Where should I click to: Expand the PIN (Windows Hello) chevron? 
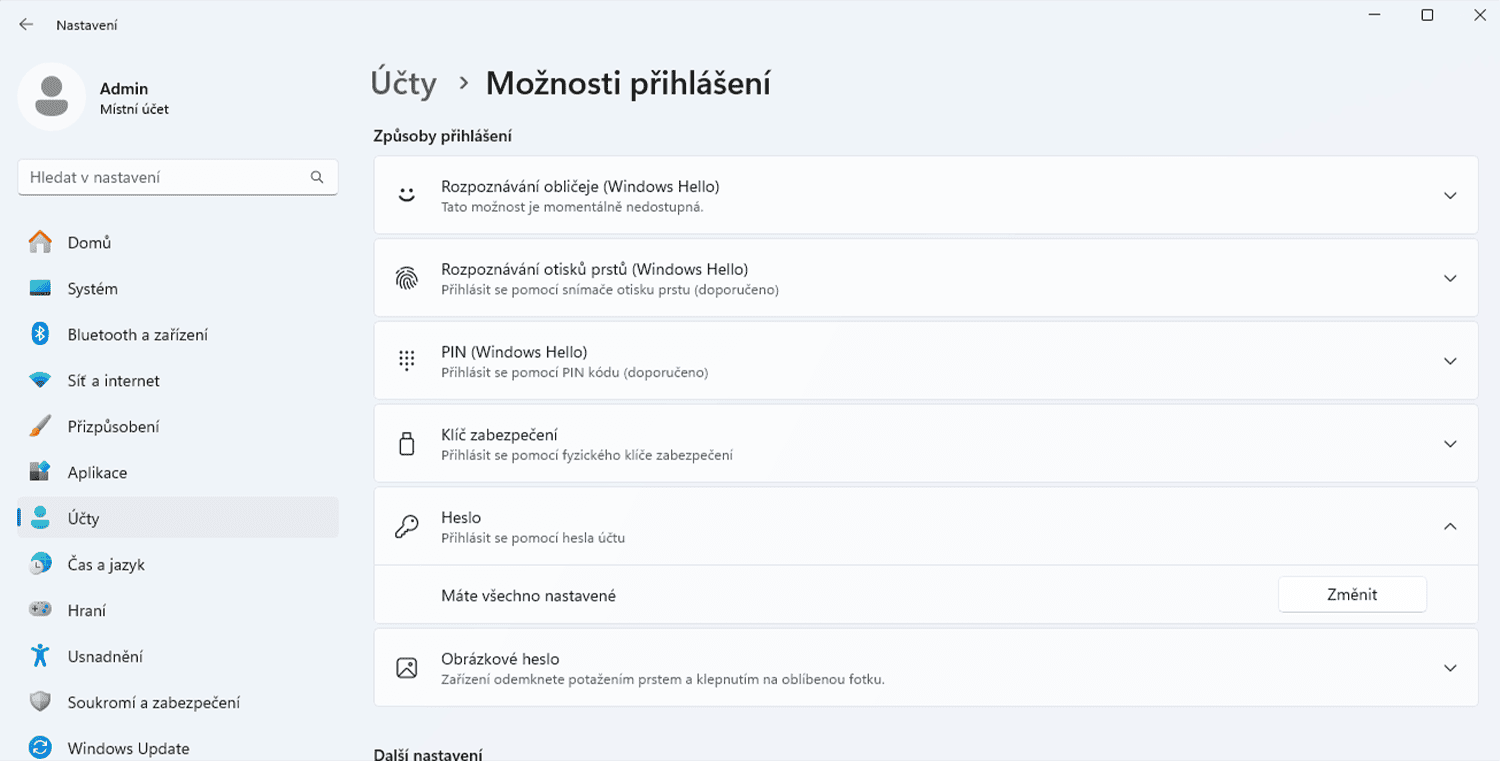coord(1450,361)
